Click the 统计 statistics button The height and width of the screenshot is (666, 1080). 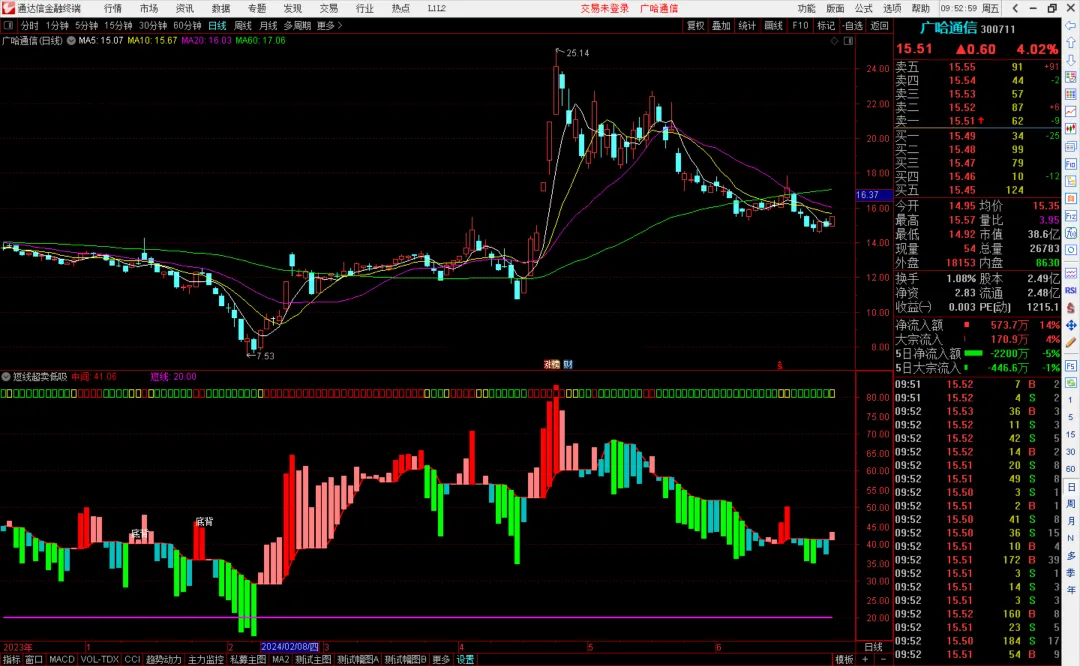(747, 25)
